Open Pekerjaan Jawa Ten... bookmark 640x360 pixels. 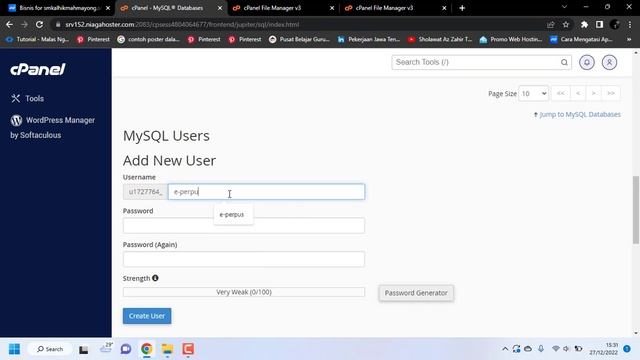[369, 39]
